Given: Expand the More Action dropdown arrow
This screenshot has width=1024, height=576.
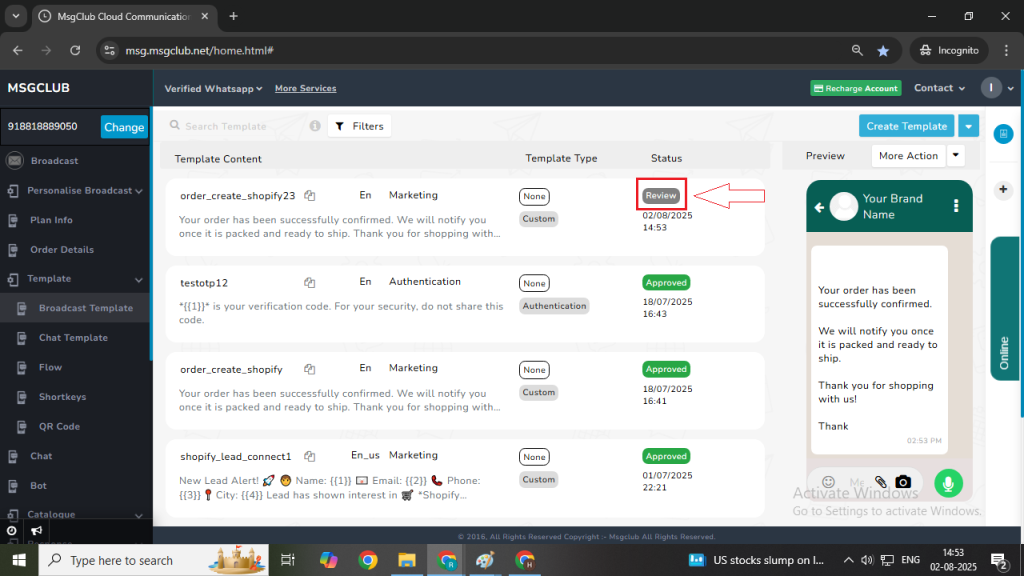Looking at the screenshot, I should (x=956, y=155).
